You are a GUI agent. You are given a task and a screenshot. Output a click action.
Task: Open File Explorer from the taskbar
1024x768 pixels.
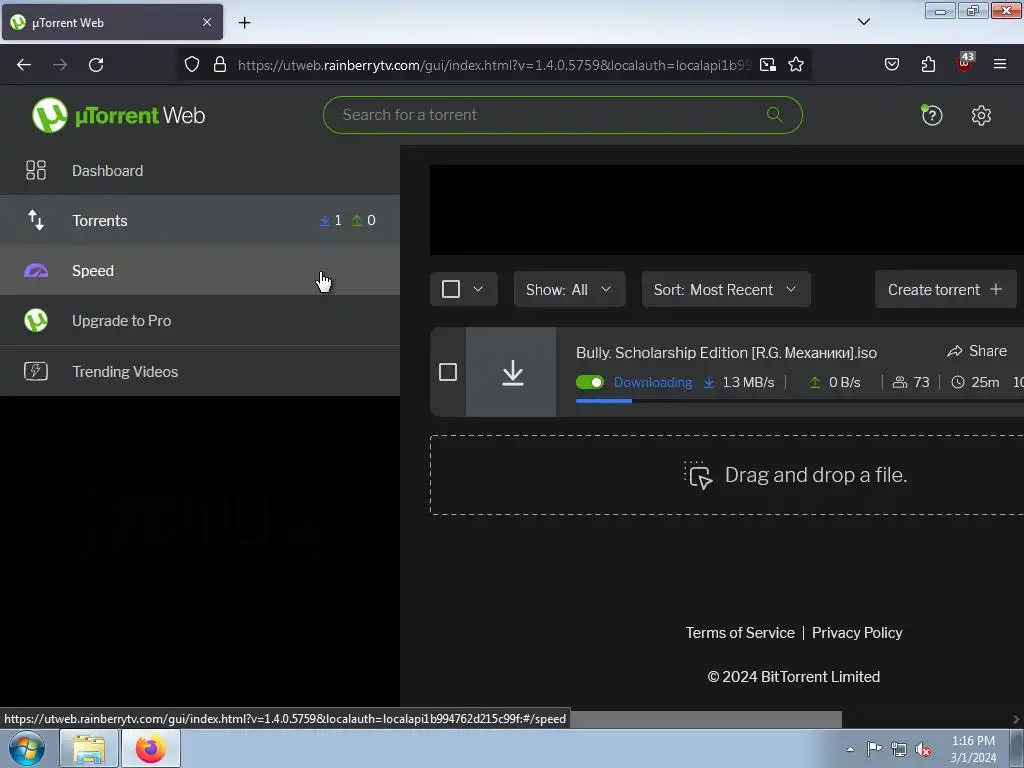pyautogui.click(x=89, y=749)
